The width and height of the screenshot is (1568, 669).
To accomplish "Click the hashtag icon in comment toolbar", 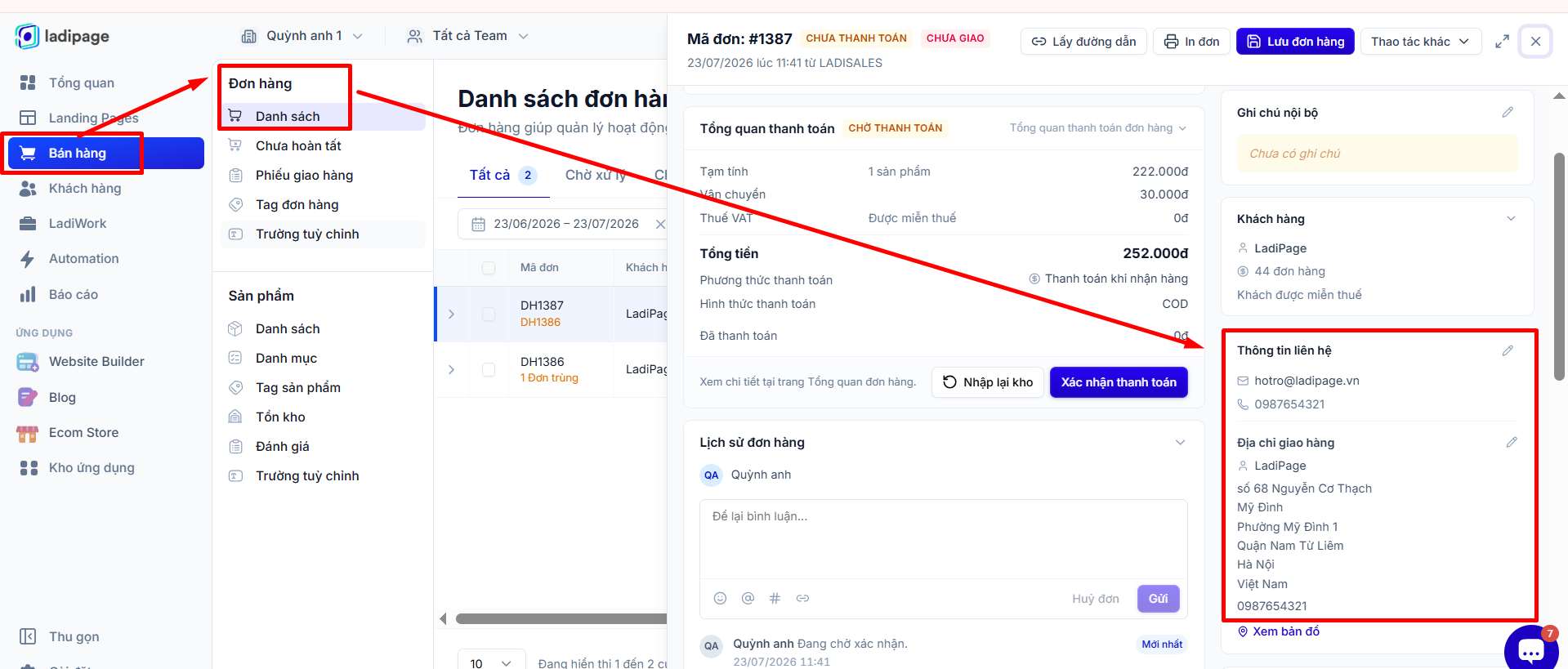I will 775,598.
